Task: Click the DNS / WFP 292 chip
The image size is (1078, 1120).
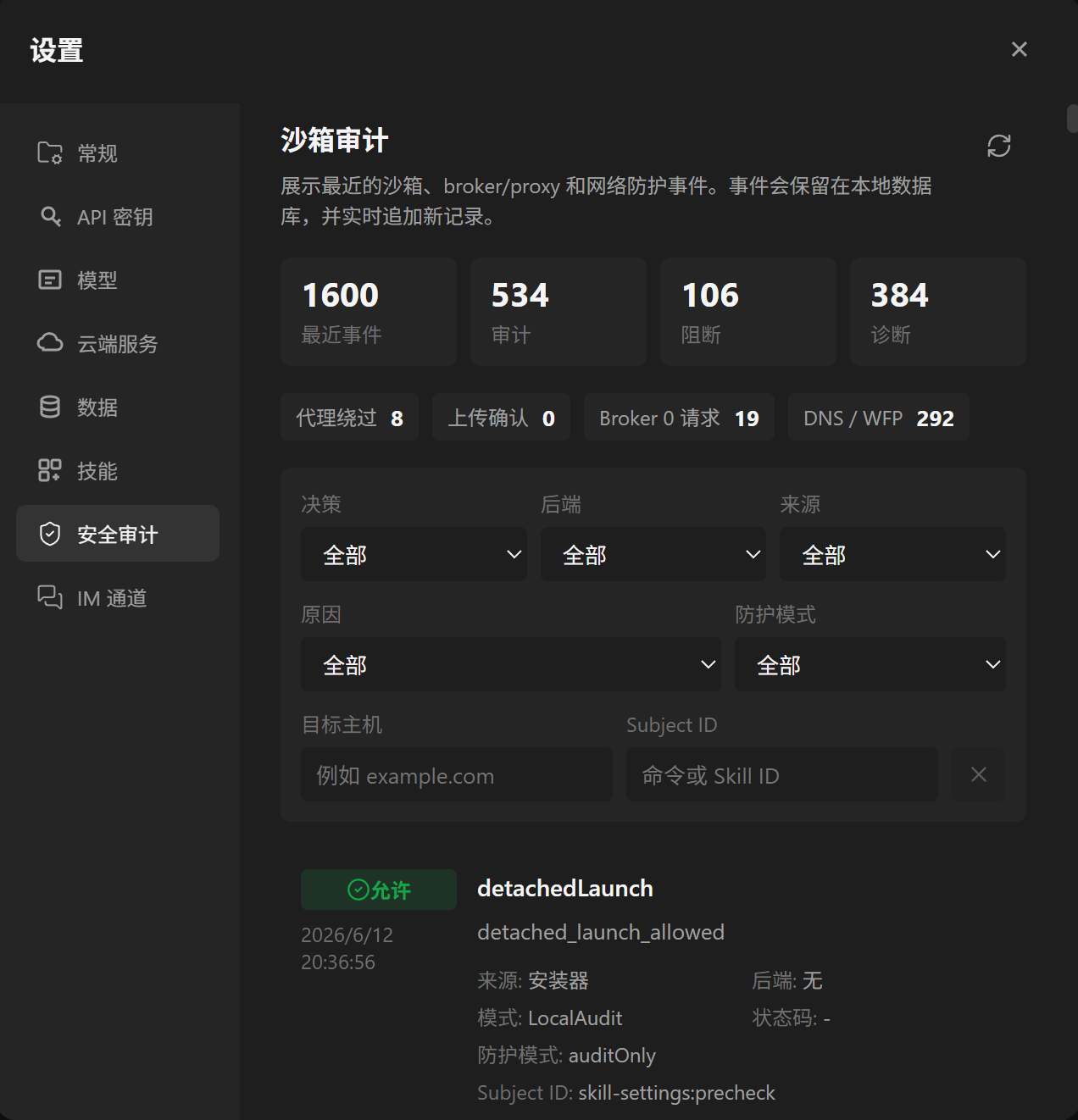Action: click(x=879, y=417)
